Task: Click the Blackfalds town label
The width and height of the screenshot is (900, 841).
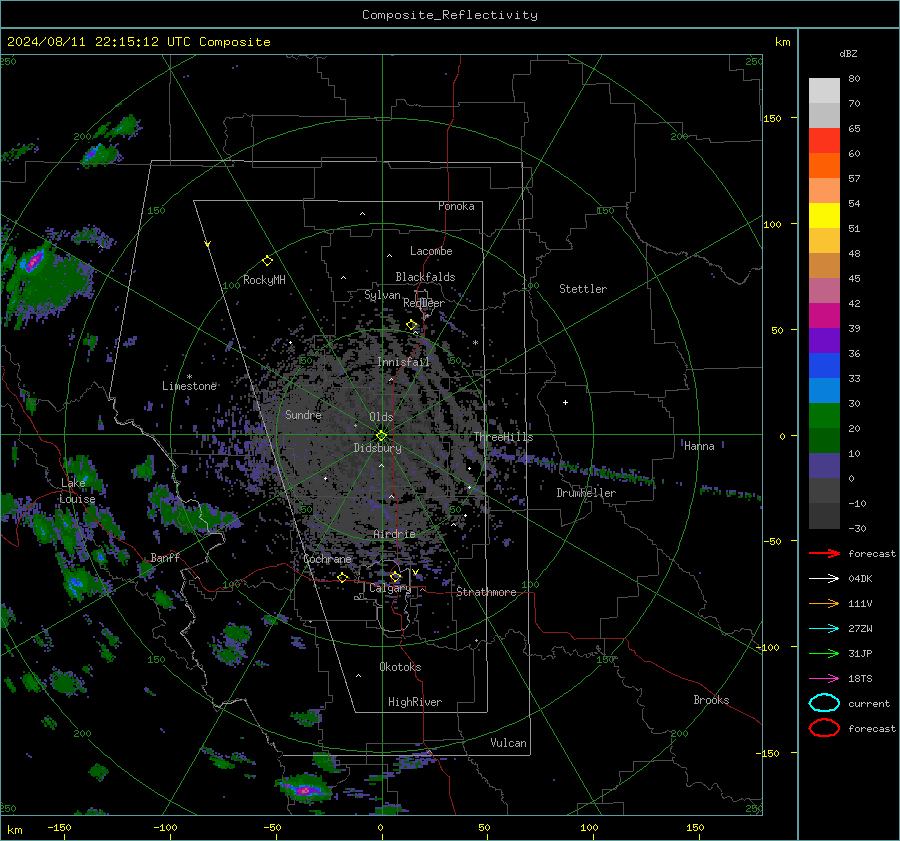Action: pos(425,277)
